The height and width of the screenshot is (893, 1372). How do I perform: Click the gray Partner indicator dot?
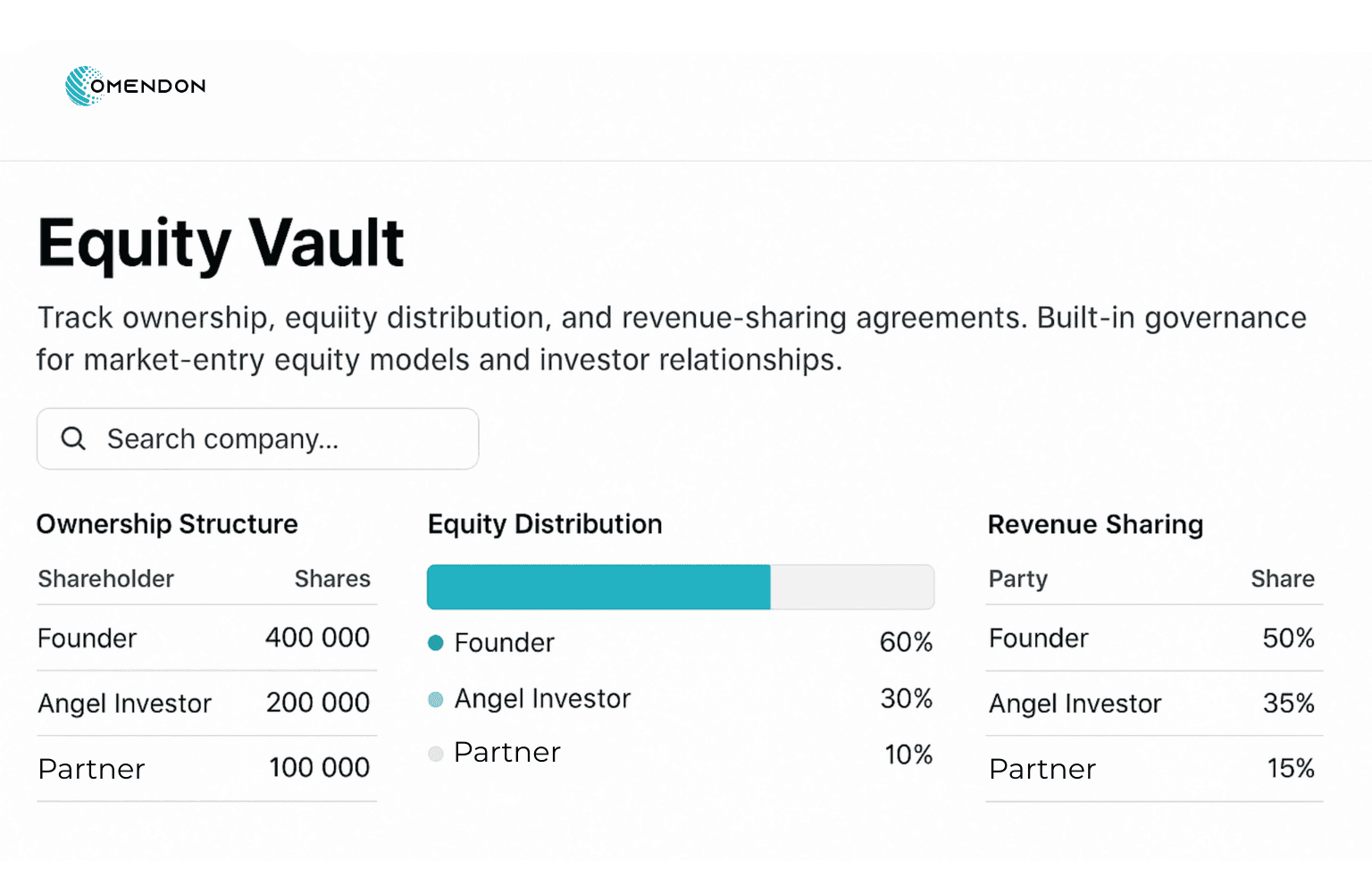435,754
